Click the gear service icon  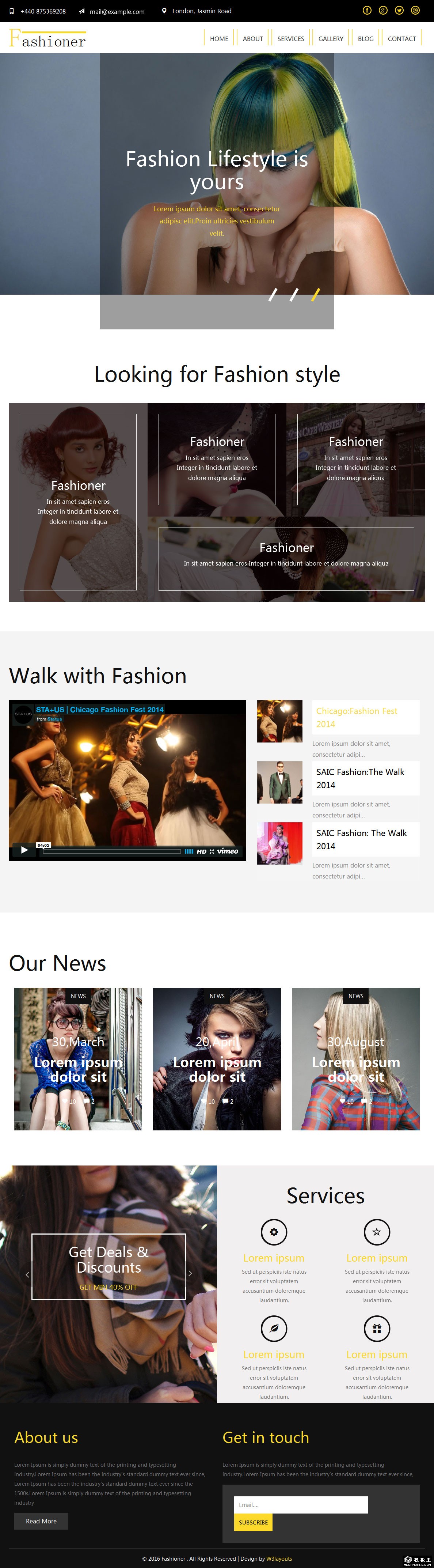[274, 1232]
